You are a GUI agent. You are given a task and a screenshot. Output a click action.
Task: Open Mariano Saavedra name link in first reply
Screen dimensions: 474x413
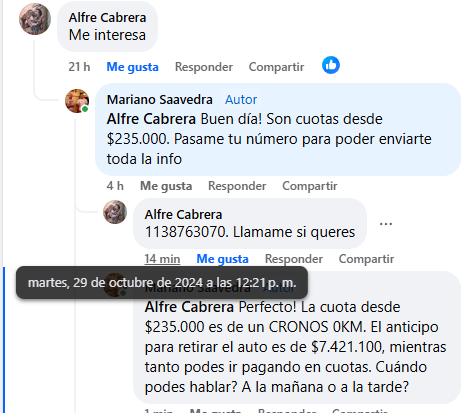pos(159,100)
